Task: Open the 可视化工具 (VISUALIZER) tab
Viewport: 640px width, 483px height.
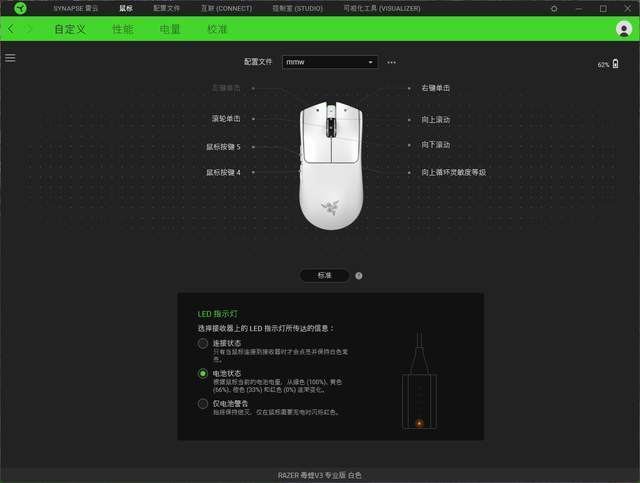Action: coord(382,8)
